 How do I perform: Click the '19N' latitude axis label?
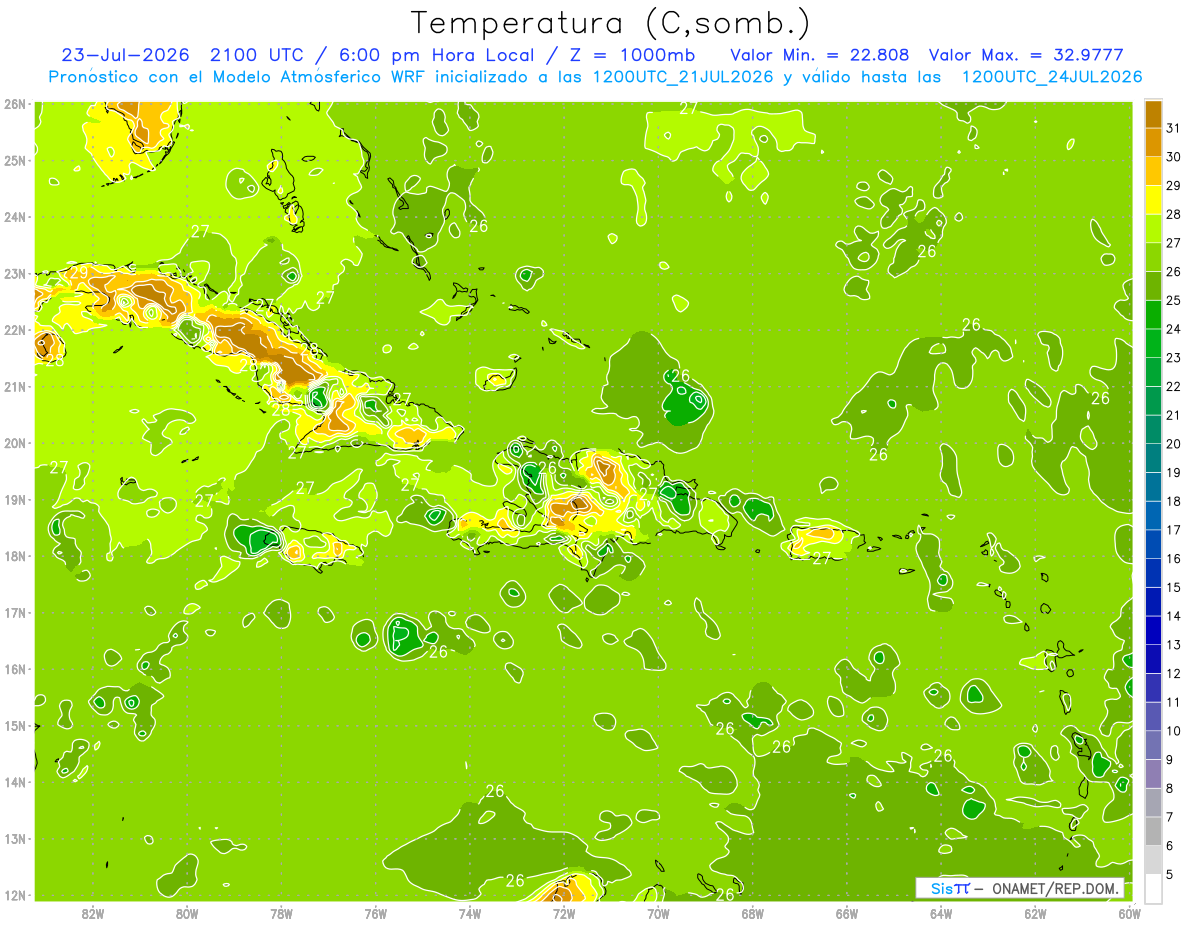click(14, 499)
